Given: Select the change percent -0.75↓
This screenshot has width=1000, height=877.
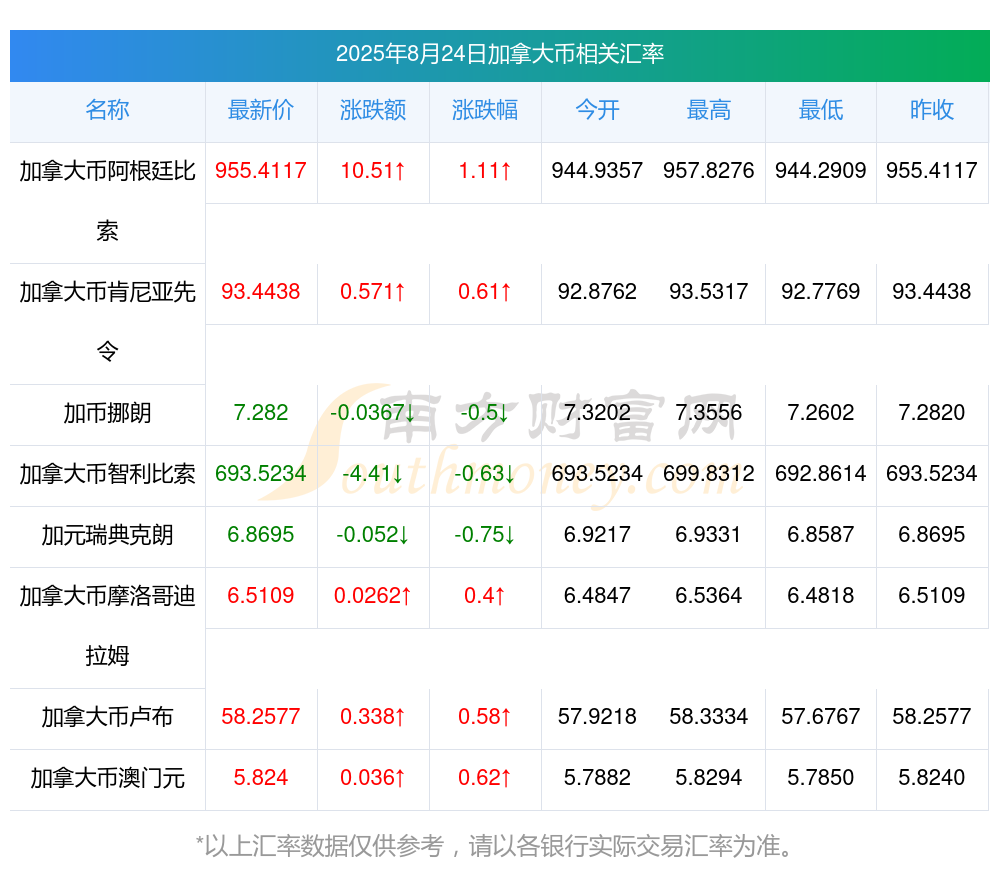Looking at the screenshot, I should click(485, 534).
